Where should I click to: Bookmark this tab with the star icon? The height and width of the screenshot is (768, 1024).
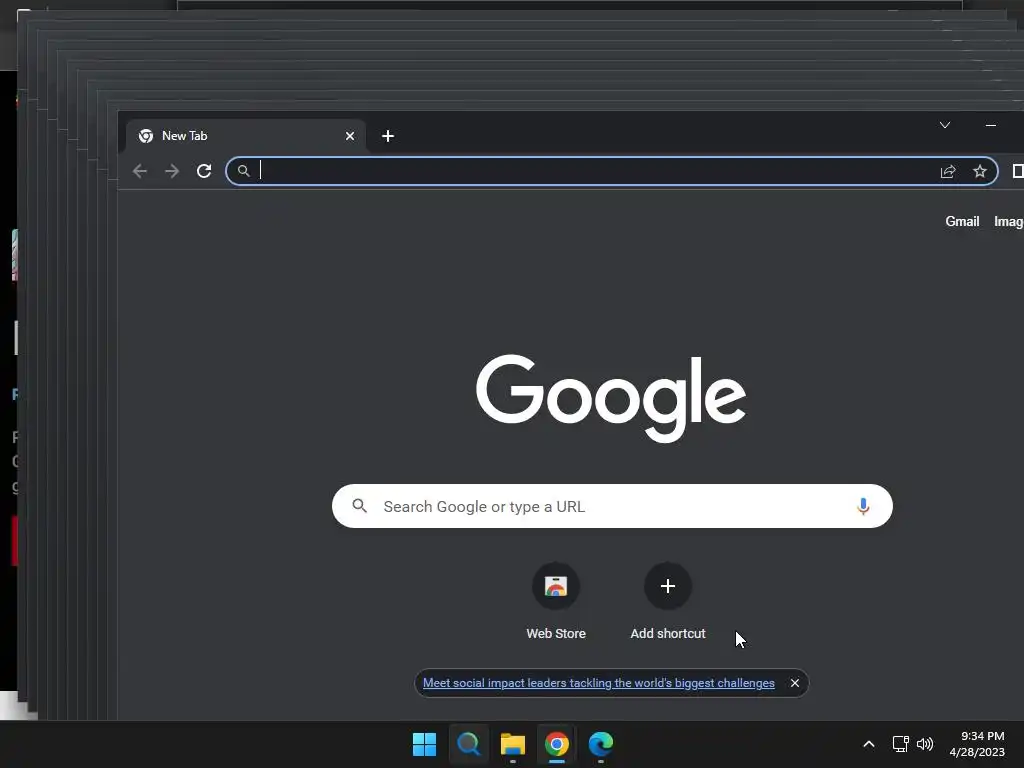(980, 171)
